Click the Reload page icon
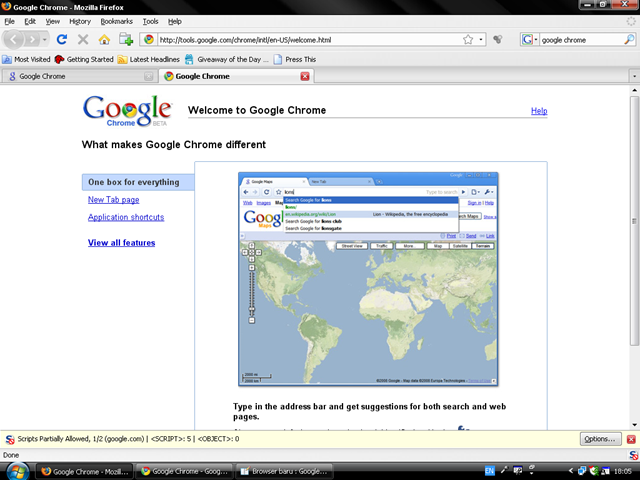Screen dimensions: 640x480 (x=61, y=40)
